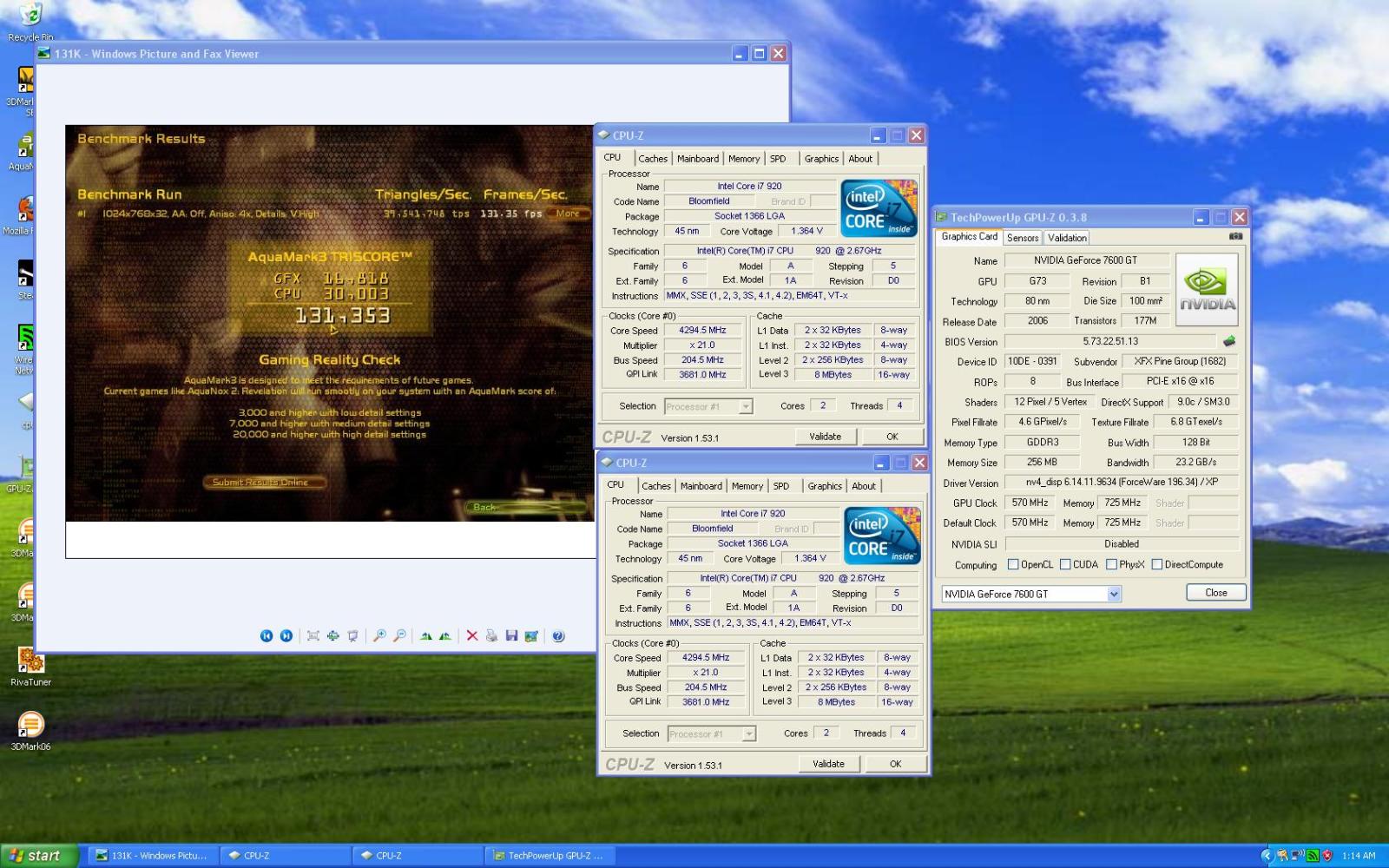Click the Driver Version field in GPU-Z
Viewport: 1389px width, 868px height.
1122,482
